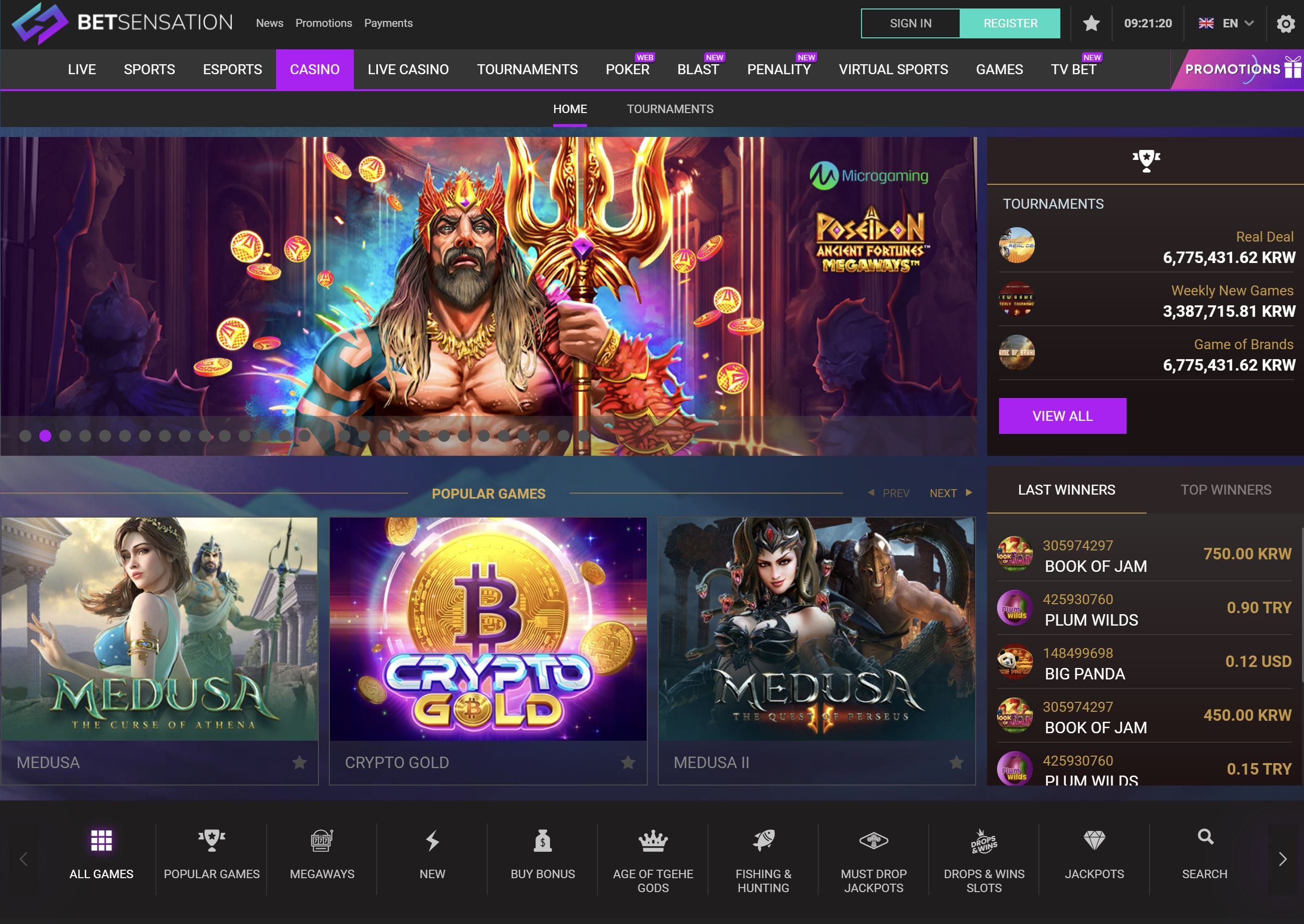The width and height of the screenshot is (1304, 924).
Task: Open the PENALITY nav tab
Action: point(779,69)
